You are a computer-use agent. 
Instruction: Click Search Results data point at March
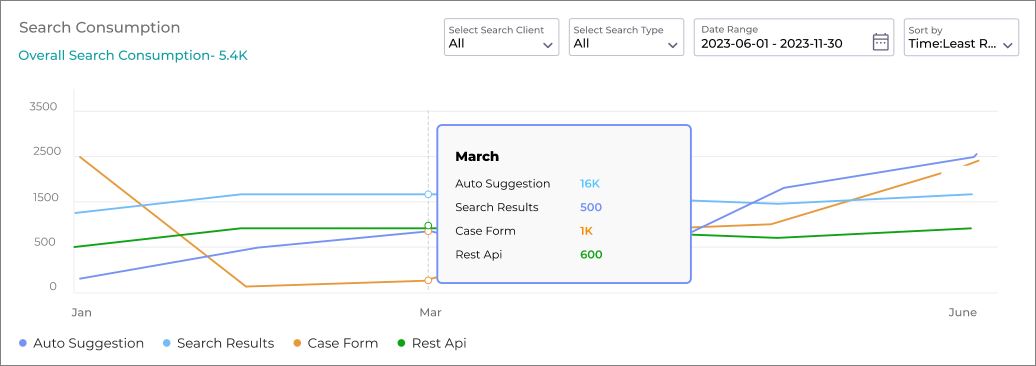pyautogui.click(x=428, y=194)
